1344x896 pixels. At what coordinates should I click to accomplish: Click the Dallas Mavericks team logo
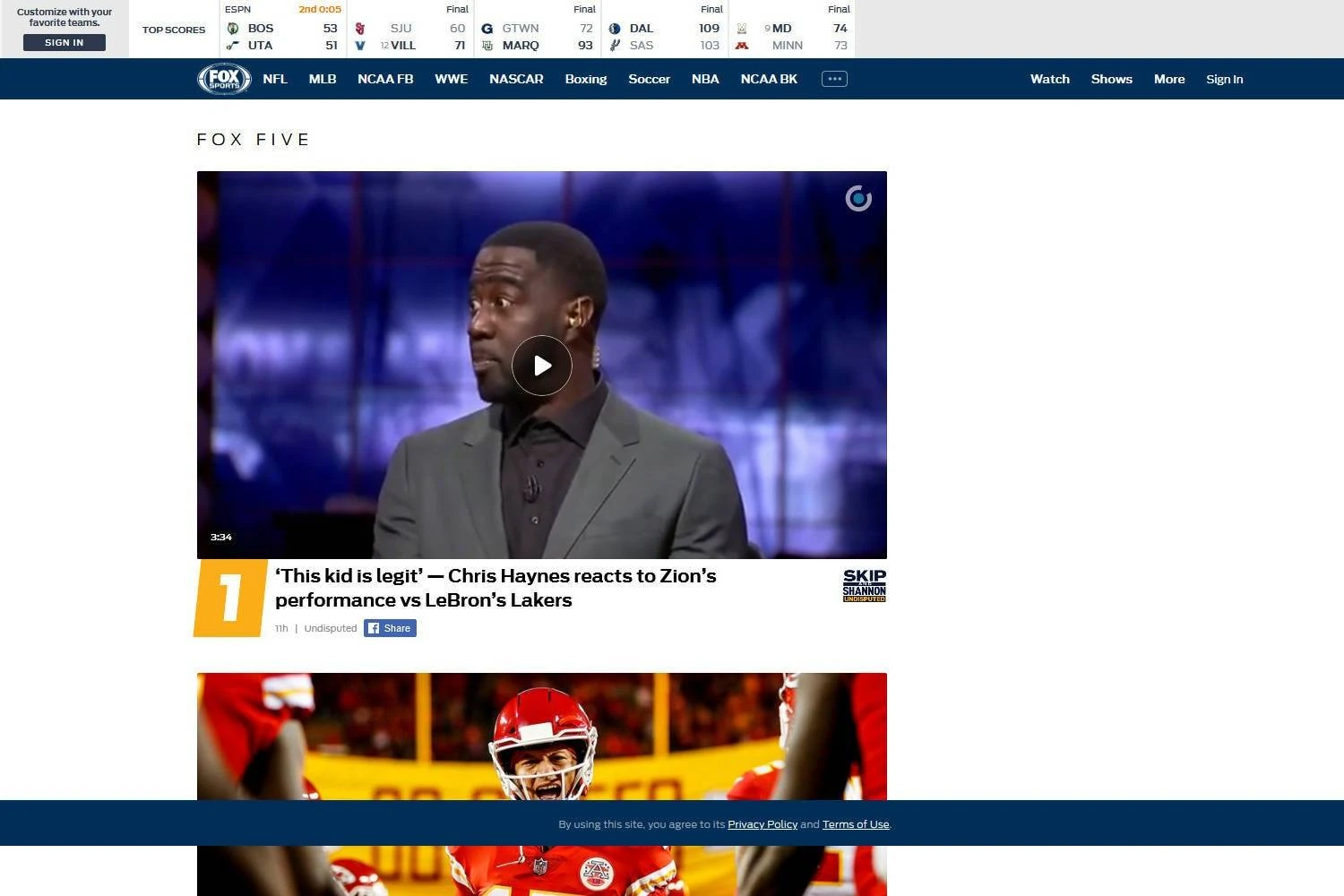tap(615, 29)
